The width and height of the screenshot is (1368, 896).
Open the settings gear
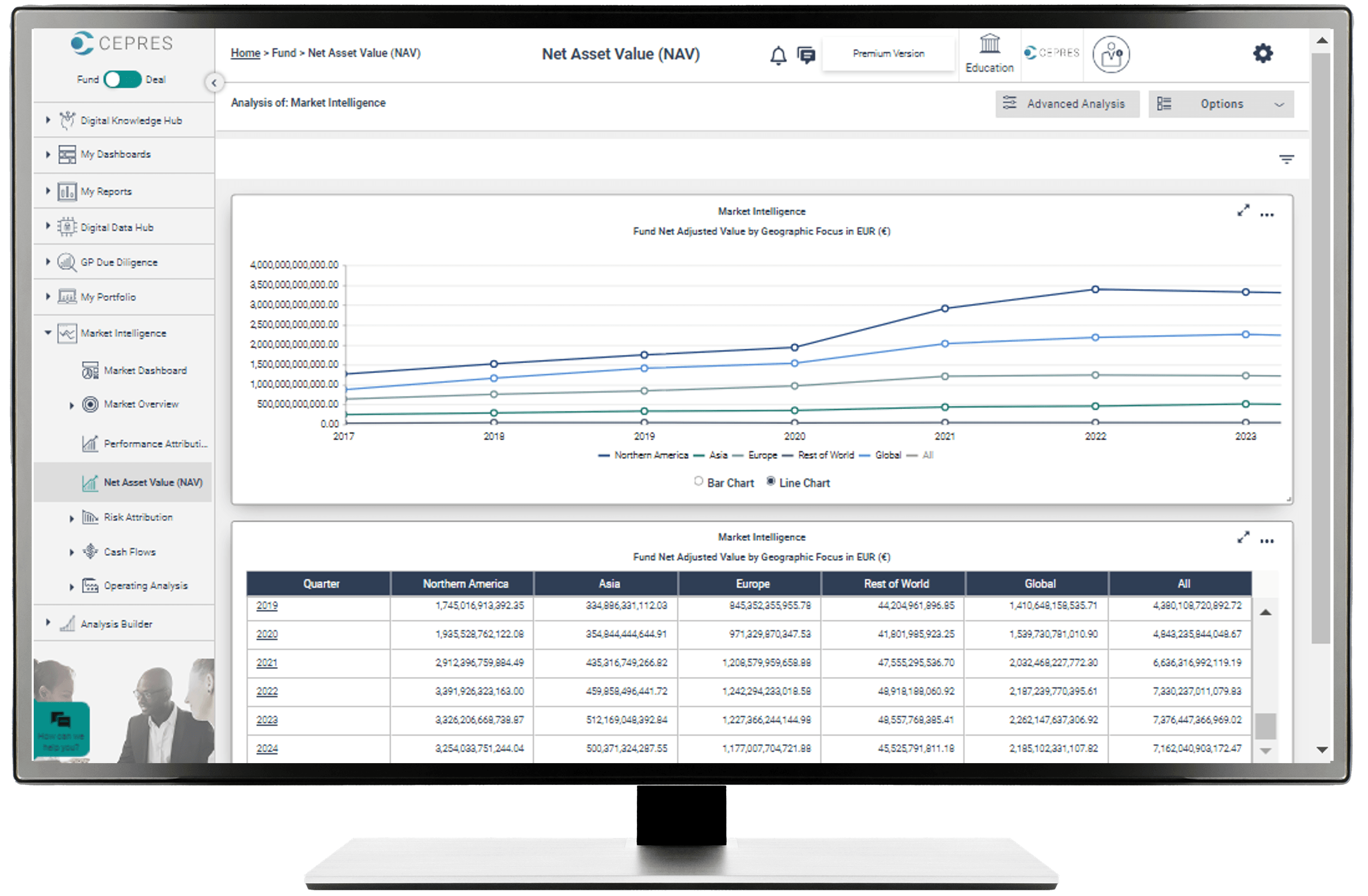click(1263, 53)
